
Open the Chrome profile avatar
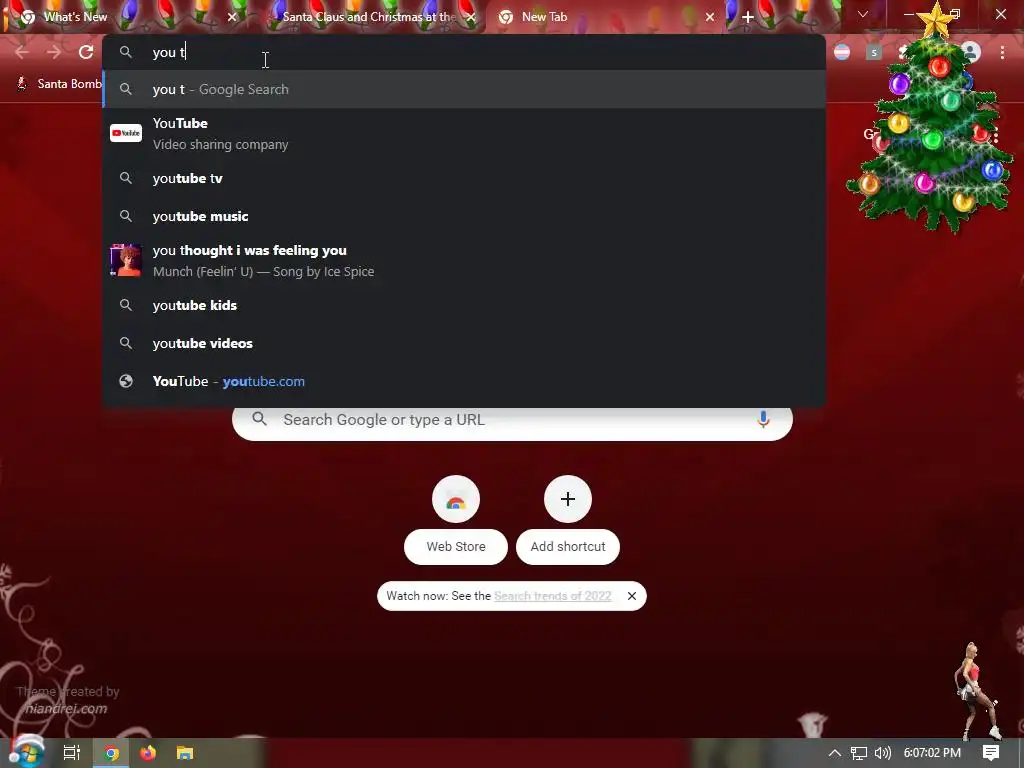click(971, 52)
